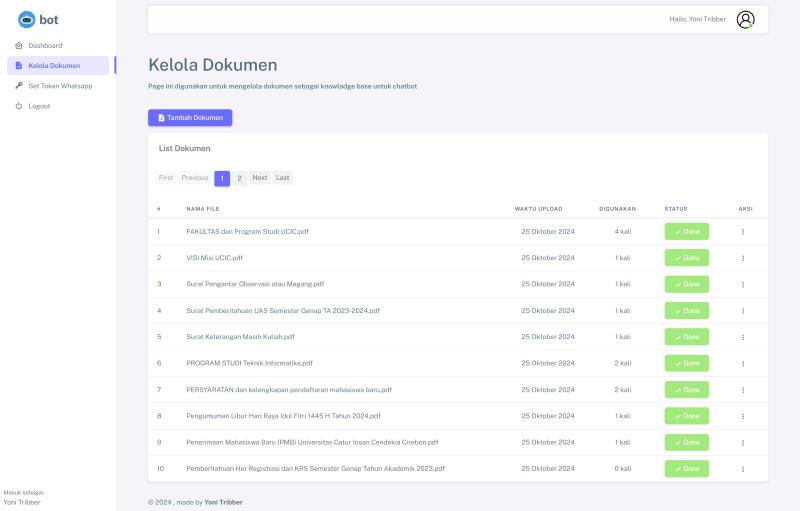Click the Next pagination button

[x=259, y=178]
